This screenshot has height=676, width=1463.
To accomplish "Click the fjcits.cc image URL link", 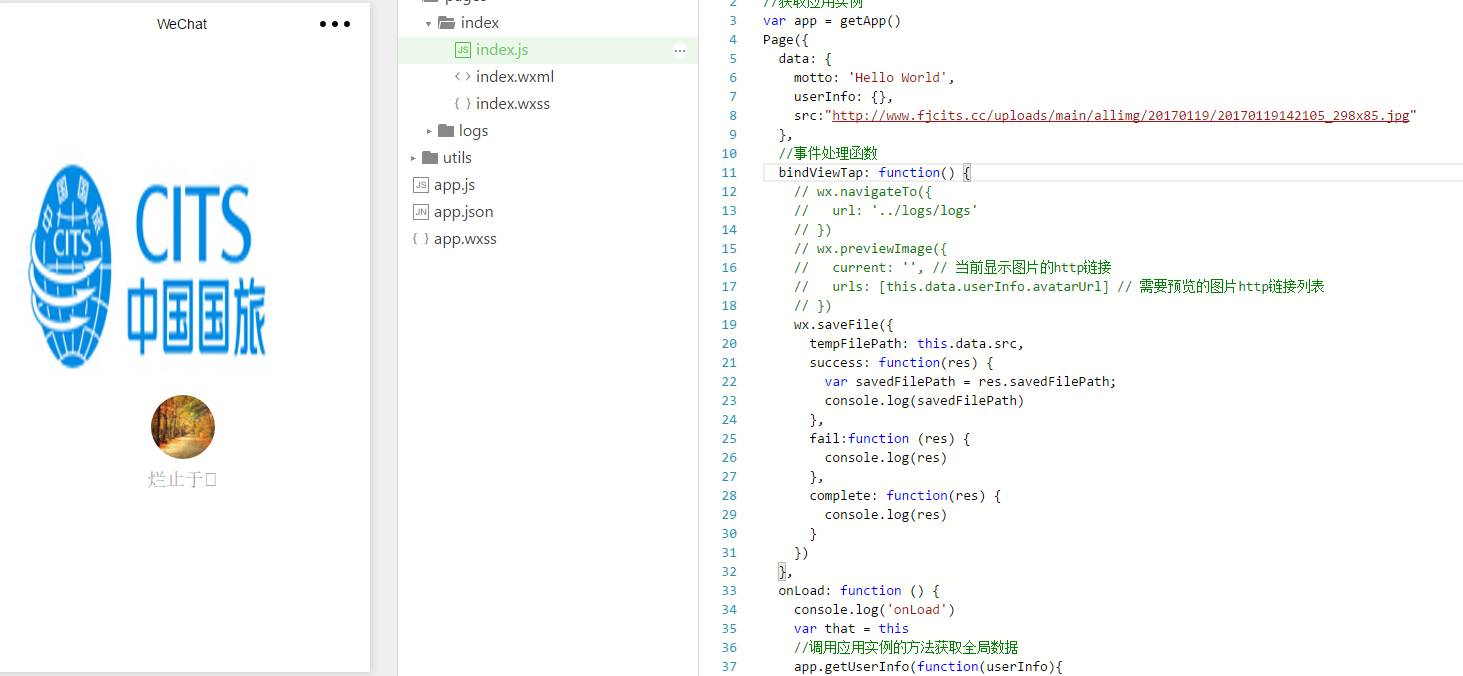I will pos(1121,115).
